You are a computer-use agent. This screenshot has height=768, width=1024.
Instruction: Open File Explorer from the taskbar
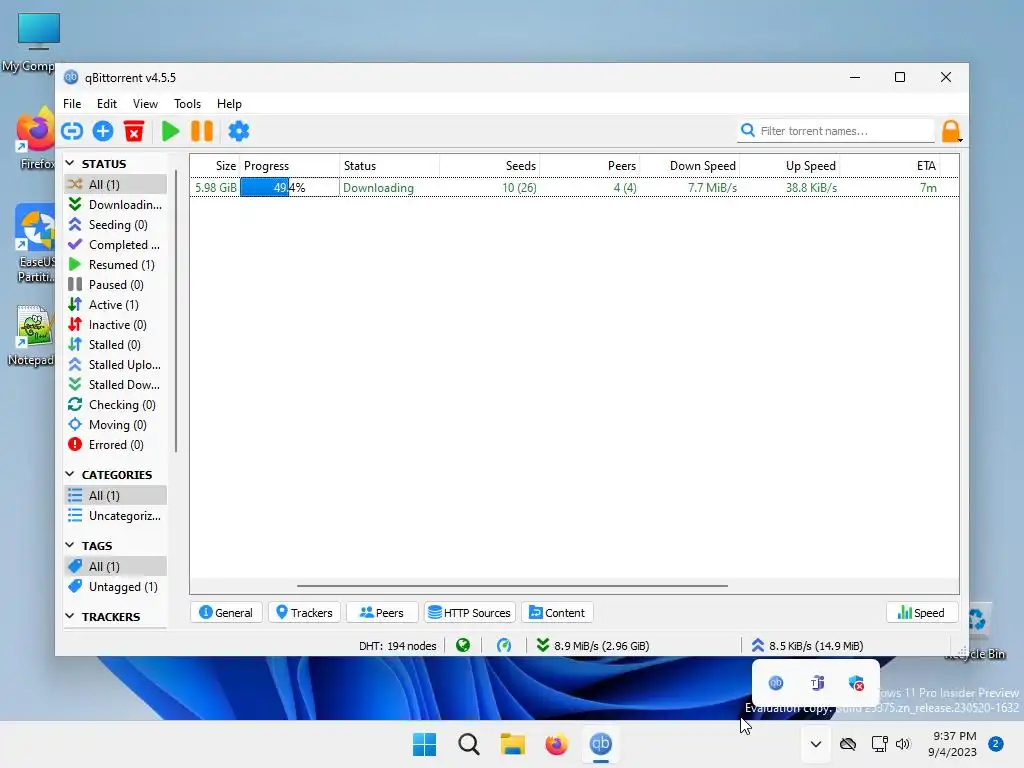coord(513,744)
